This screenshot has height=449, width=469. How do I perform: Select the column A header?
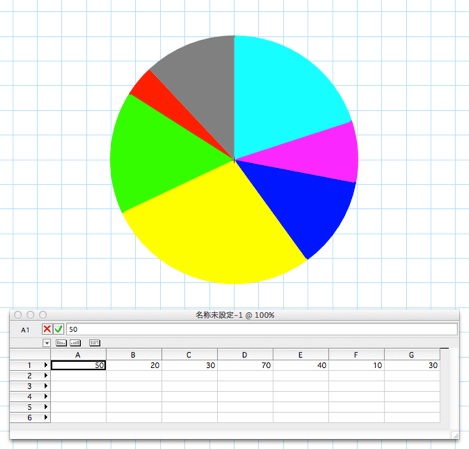click(x=78, y=355)
